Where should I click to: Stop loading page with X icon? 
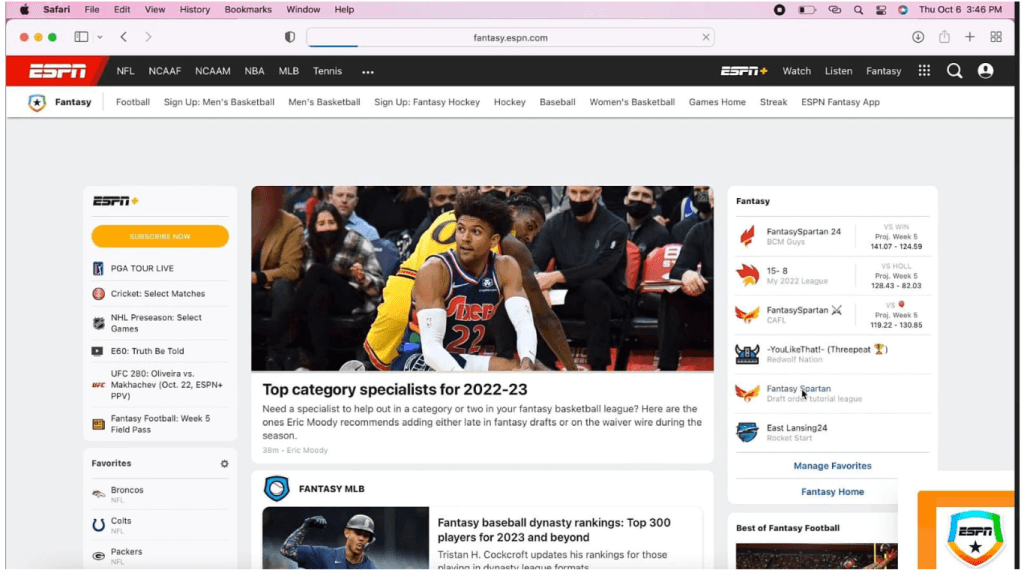[x=705, y=37]
